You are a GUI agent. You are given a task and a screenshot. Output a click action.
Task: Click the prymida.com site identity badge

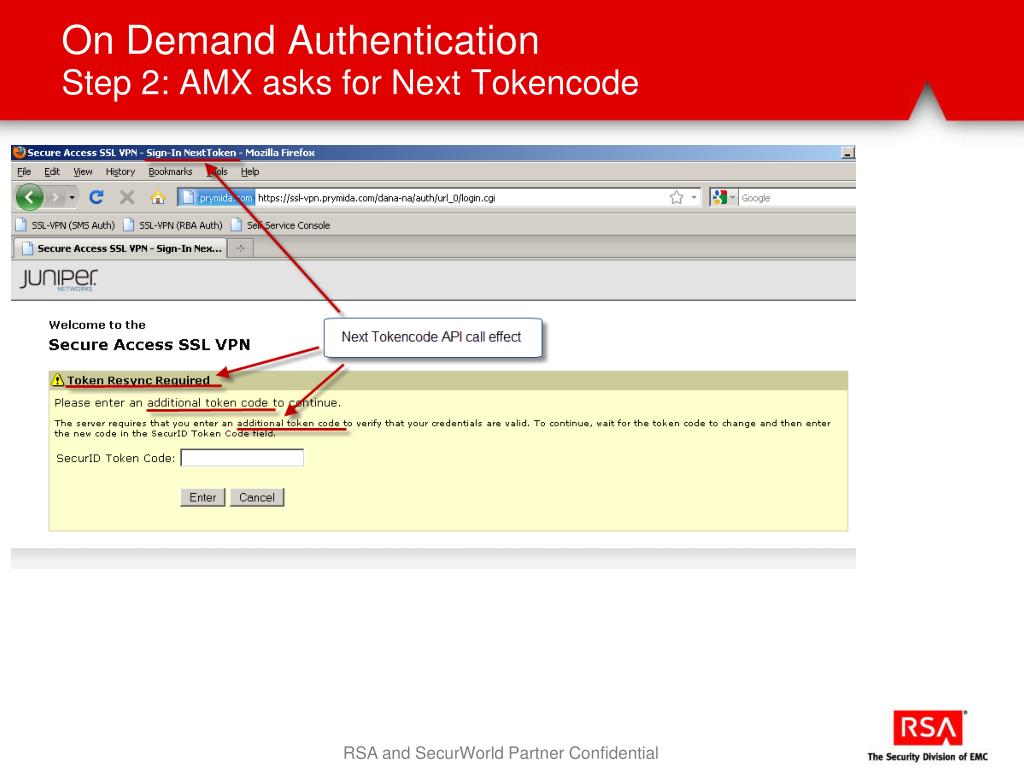(x=216, y=197)
